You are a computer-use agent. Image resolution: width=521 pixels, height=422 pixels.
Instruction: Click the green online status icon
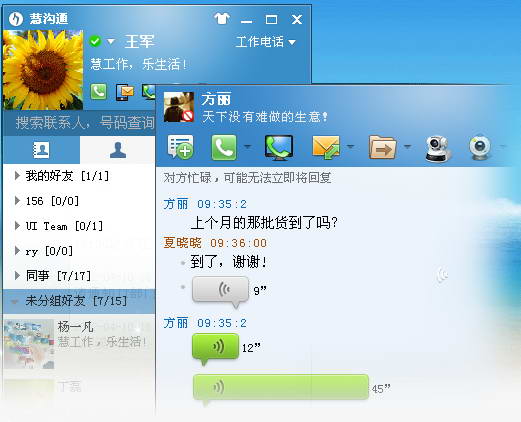point(95,41)
